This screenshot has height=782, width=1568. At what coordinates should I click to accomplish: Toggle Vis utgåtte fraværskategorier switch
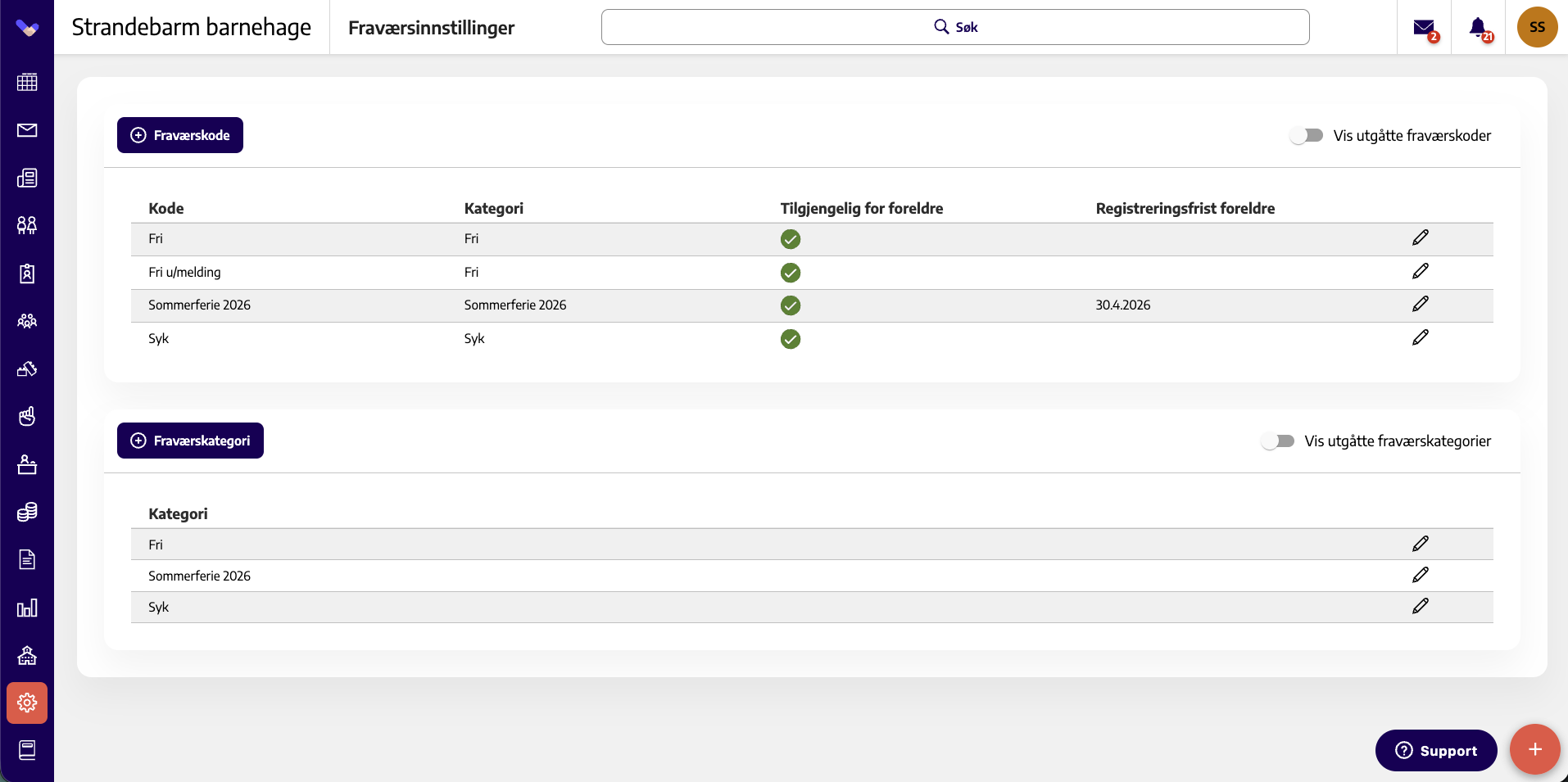point(1278,441)
